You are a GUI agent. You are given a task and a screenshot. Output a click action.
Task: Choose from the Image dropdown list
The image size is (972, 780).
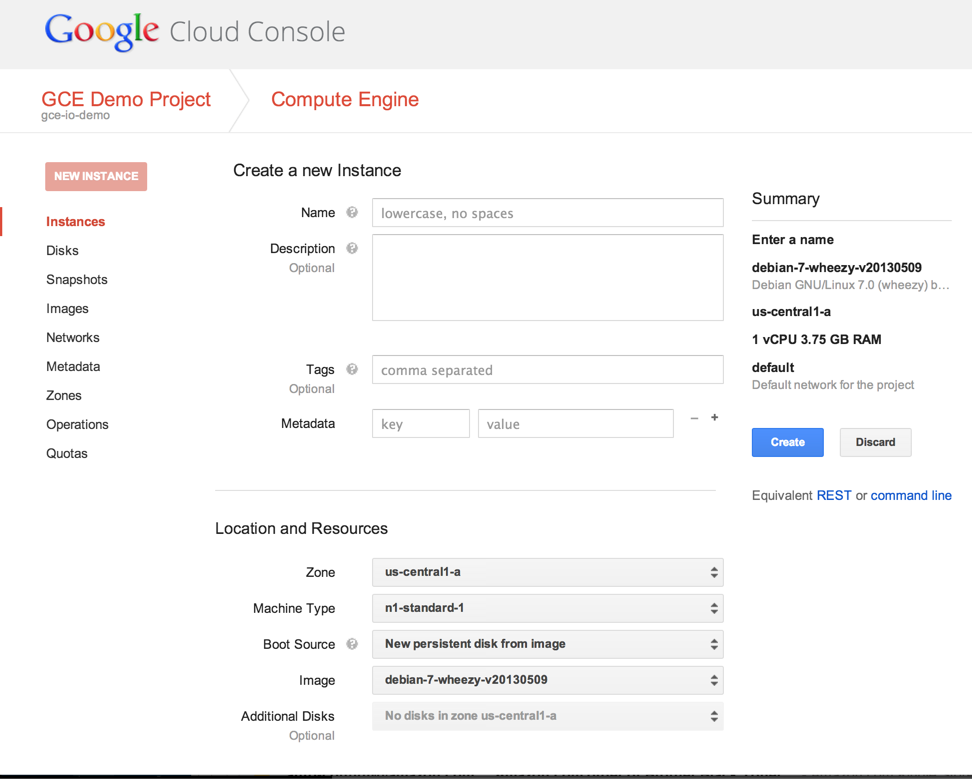tap(547, 680)
